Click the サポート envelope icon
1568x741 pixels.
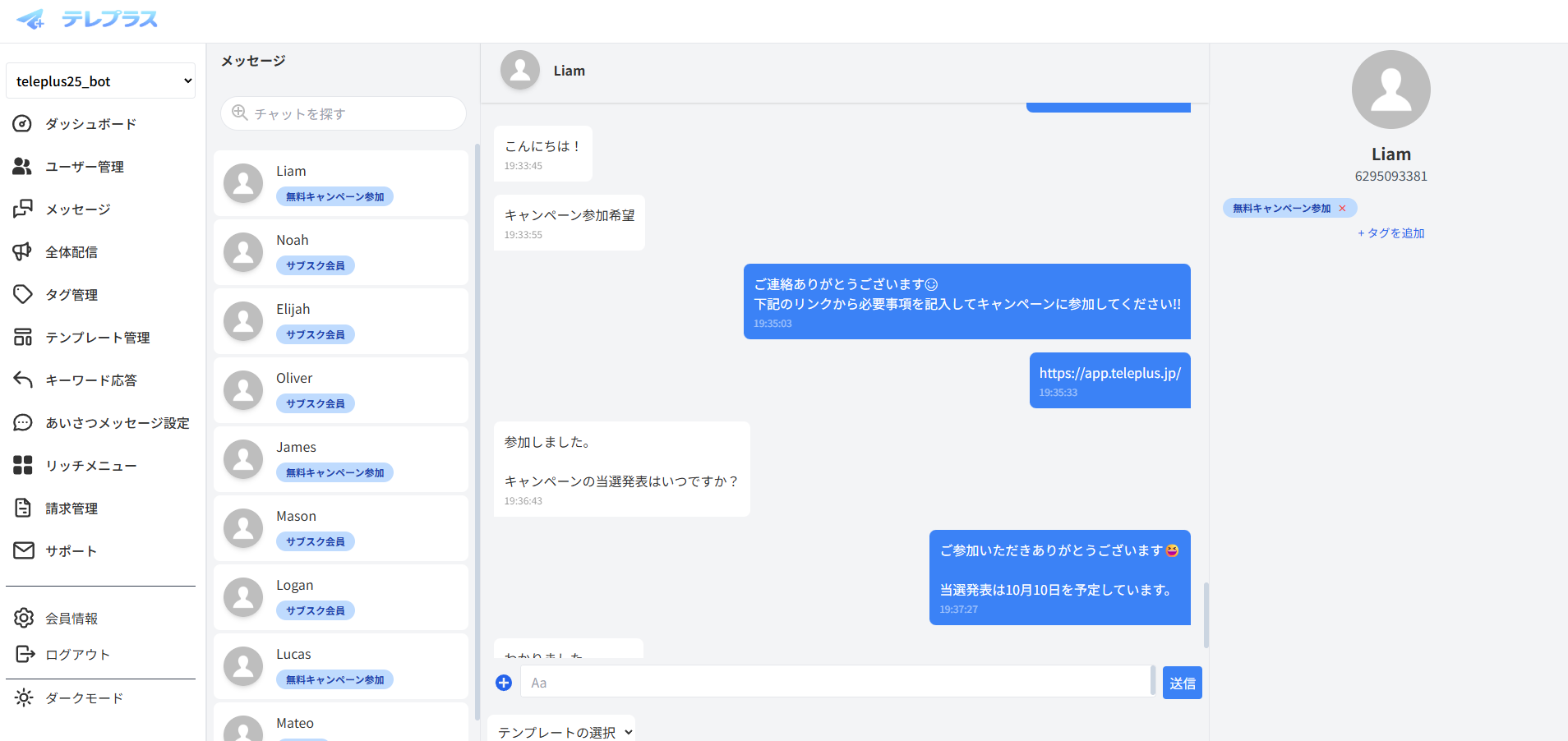tap(23, 551)
